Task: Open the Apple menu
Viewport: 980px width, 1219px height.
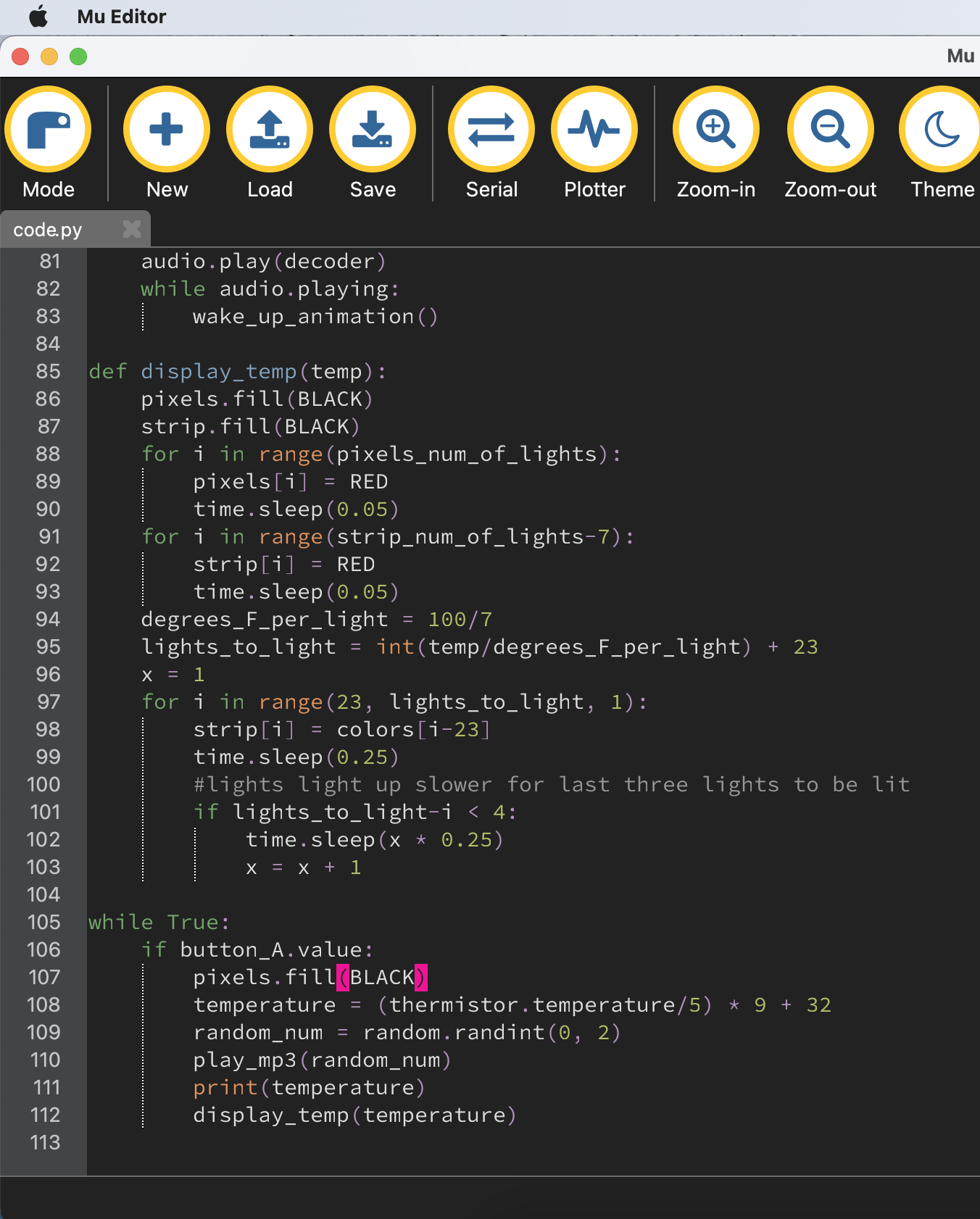Action: tap(38, 16)
